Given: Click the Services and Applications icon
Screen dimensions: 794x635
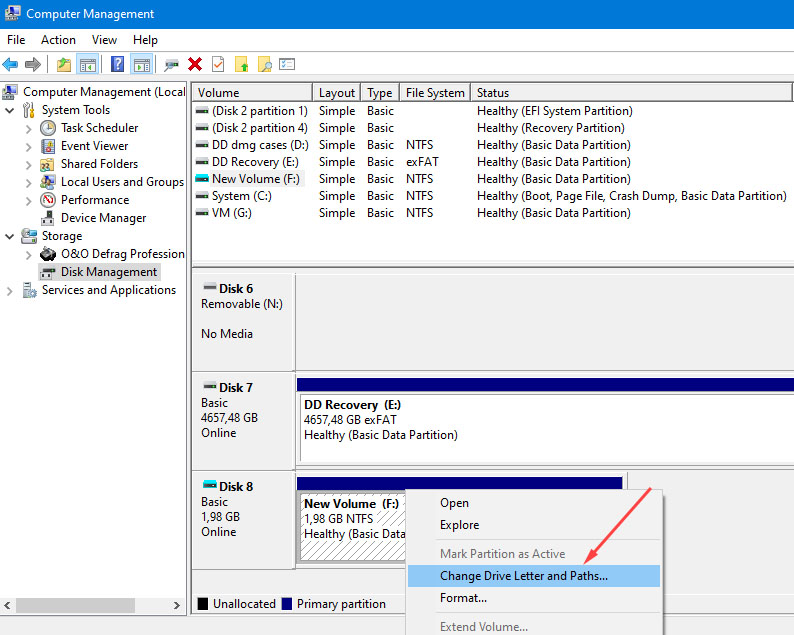Looking at the screenshot, I should pos(29,290).
